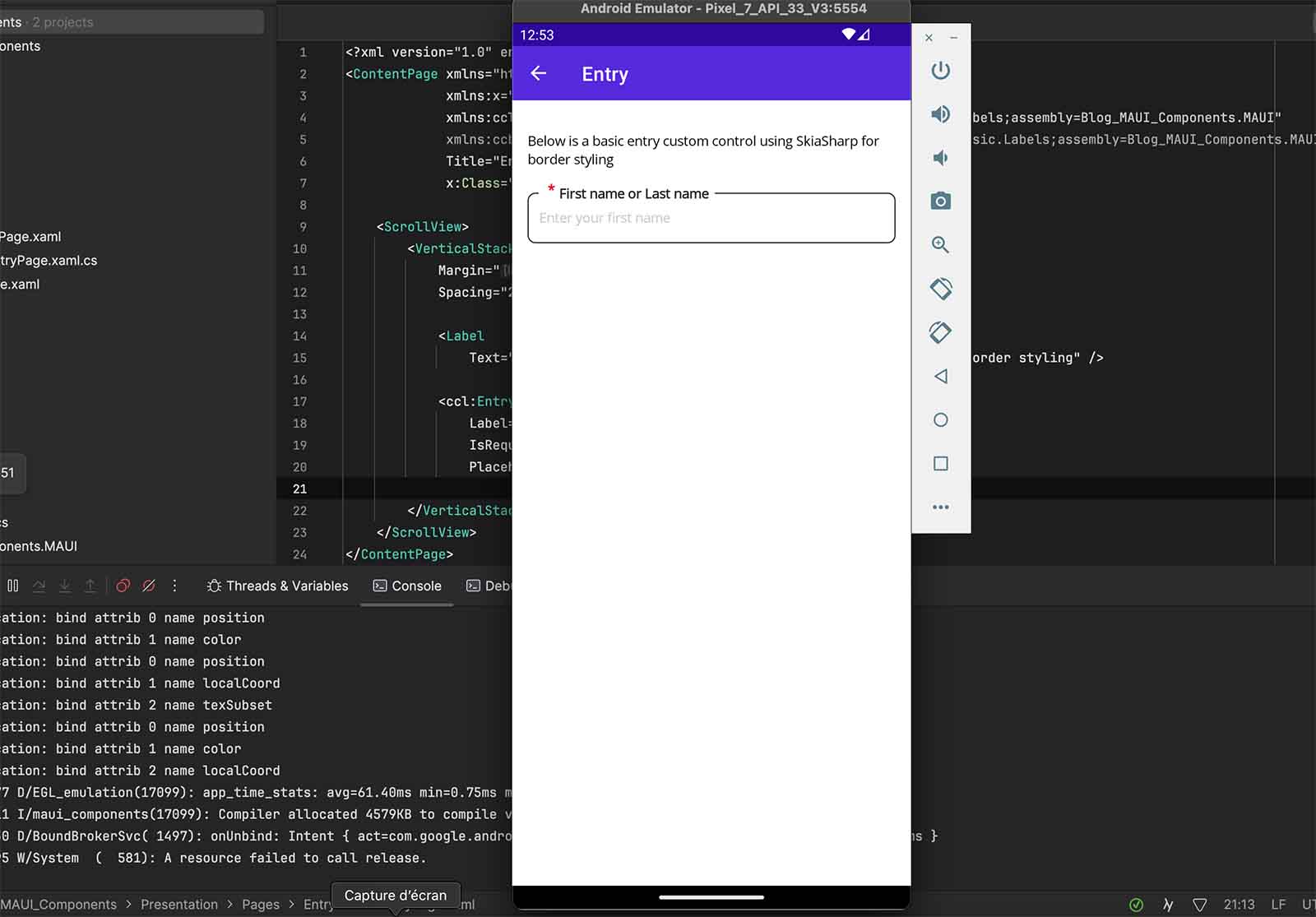Lower the emulator volume with the speaker-down icon
Viewport: 1316px width, 917px height.
tap(940, 158)
